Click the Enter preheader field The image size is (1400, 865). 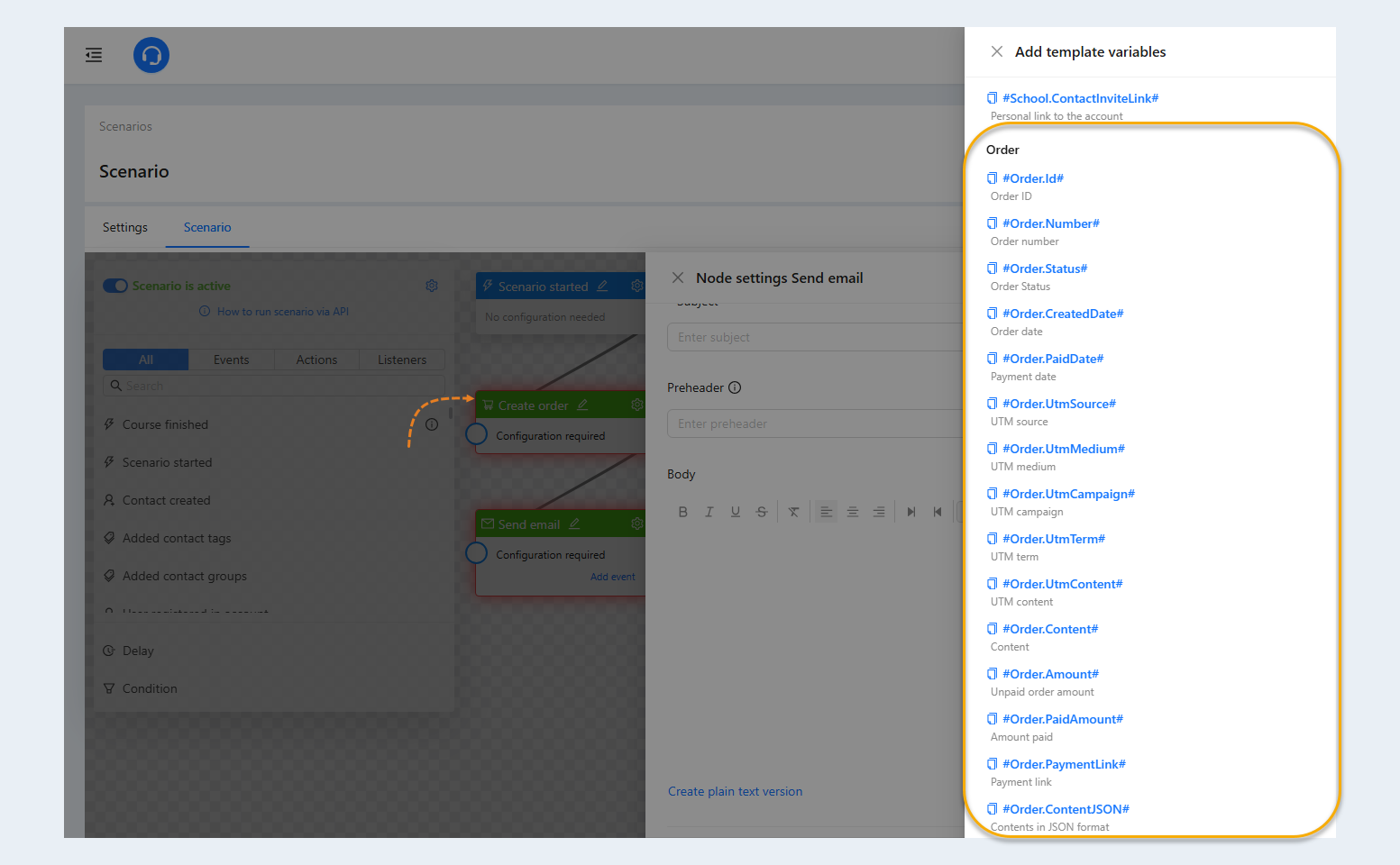(x=816, y=423)
